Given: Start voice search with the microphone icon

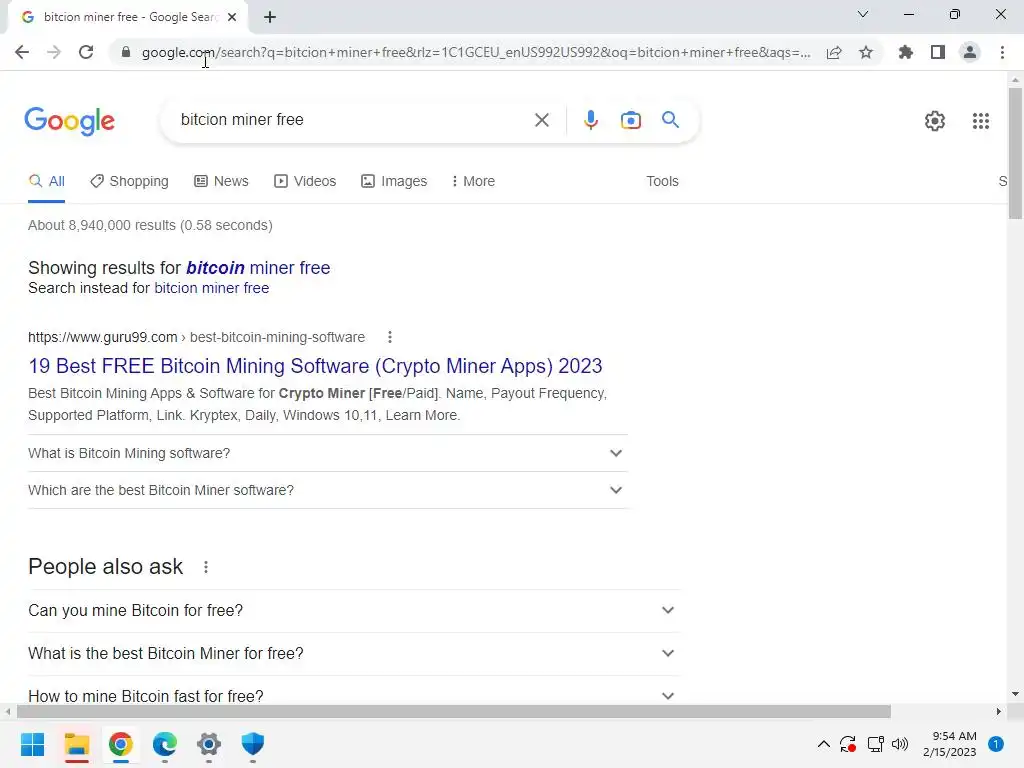Looking at the screenshot, I should coord(590,120).
